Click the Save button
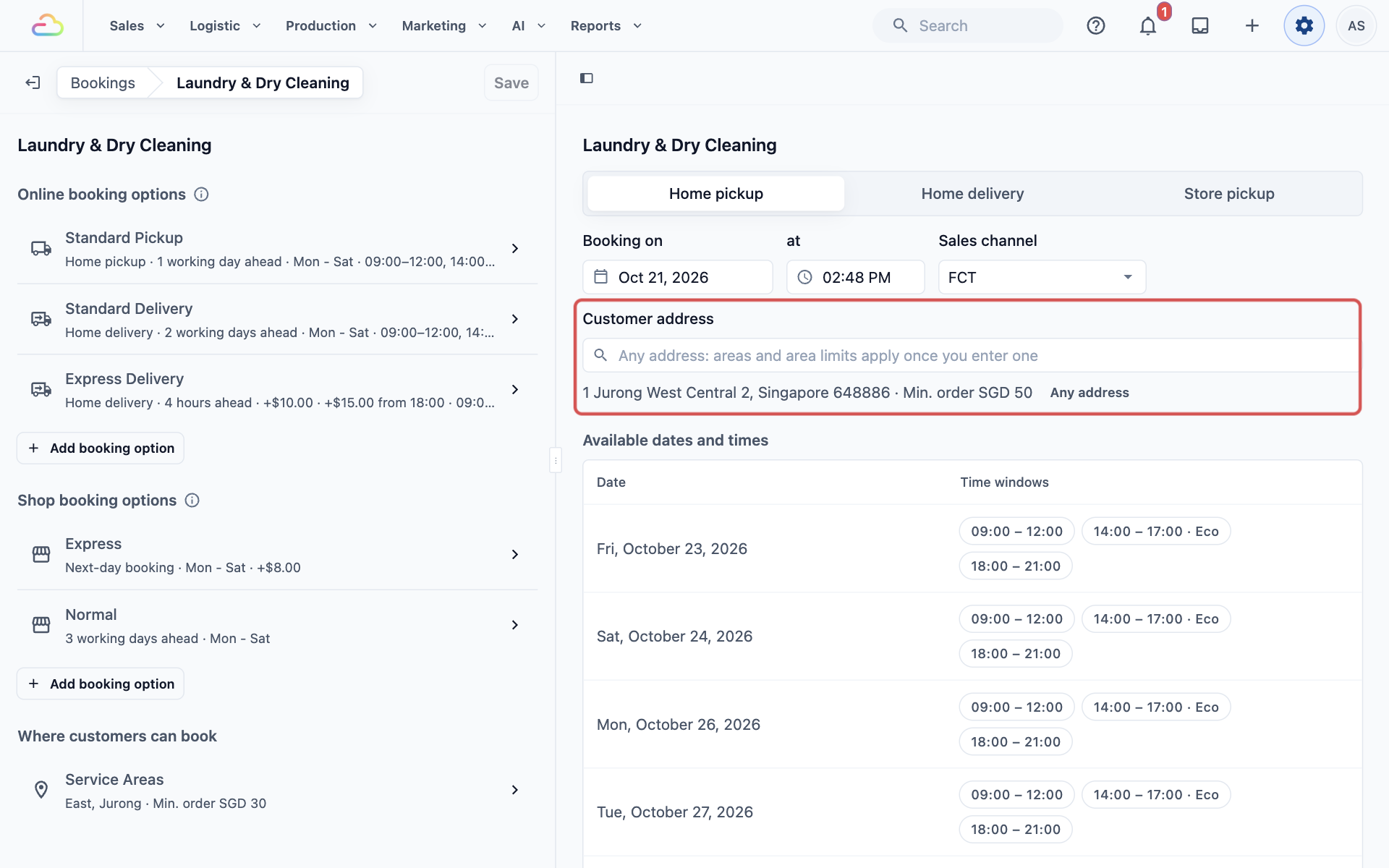Screen dimensions: 1389x868 (x=511, y=82)
